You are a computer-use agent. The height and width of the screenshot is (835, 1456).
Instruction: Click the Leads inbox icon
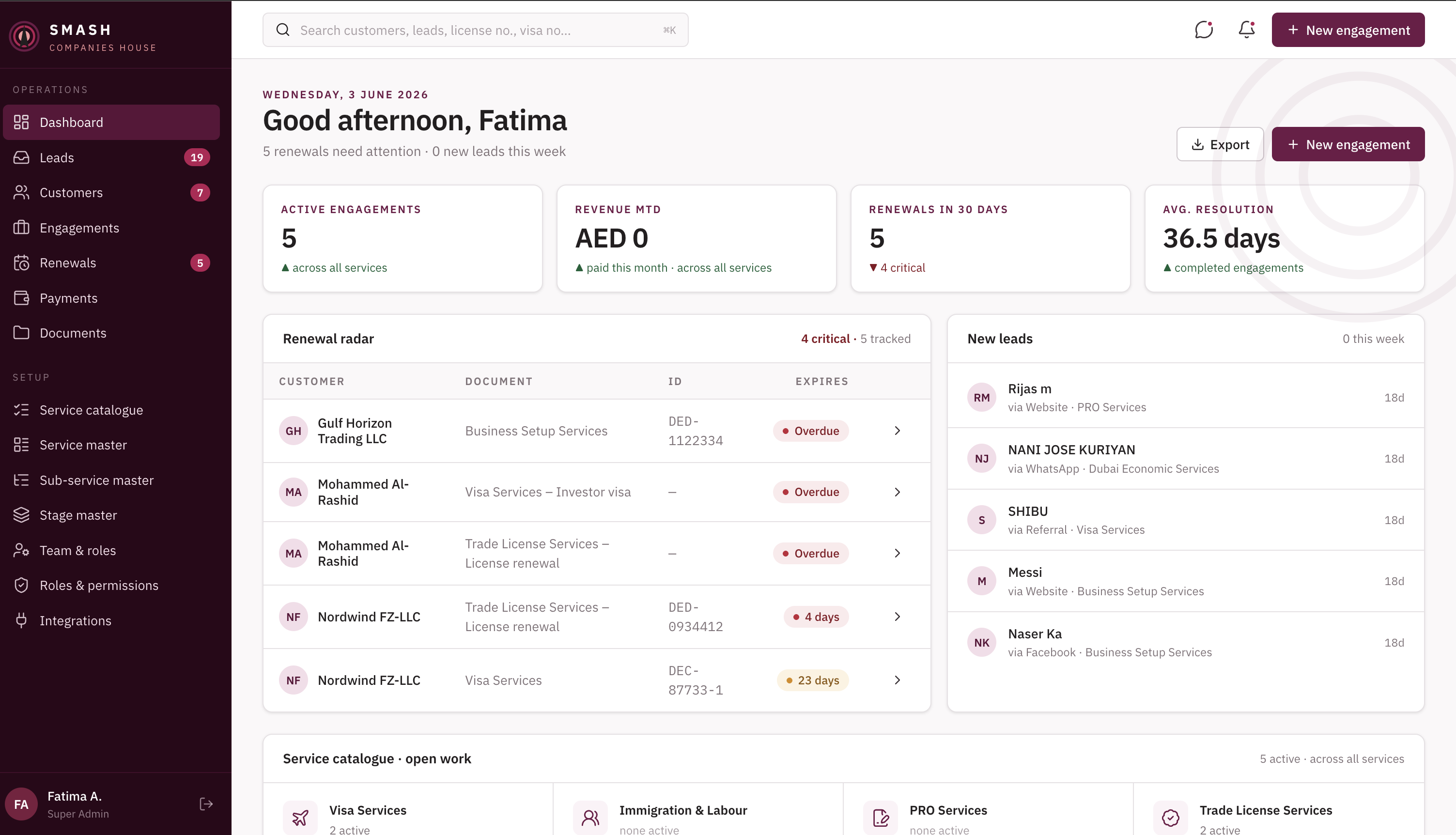click(21, 157)
